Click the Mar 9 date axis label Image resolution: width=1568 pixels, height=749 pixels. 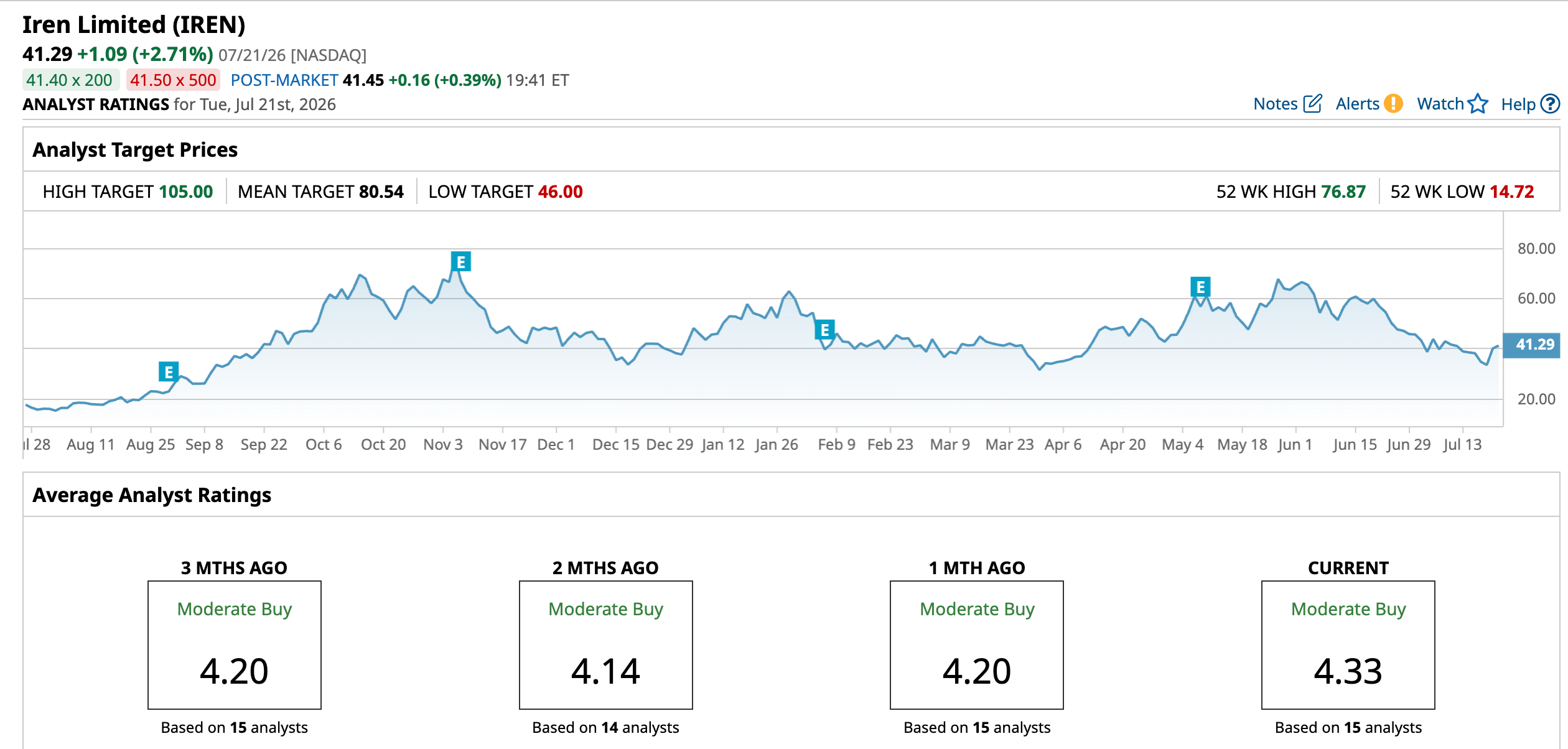950,445
